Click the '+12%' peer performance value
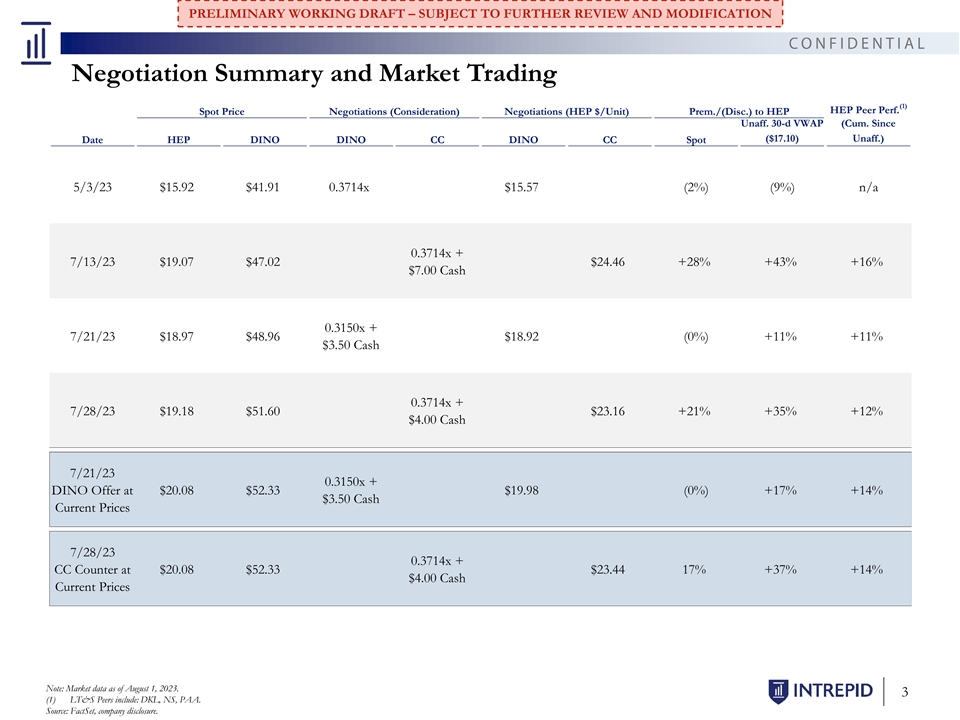Viewport: 960px width, 720px height. tap(867, 411)
